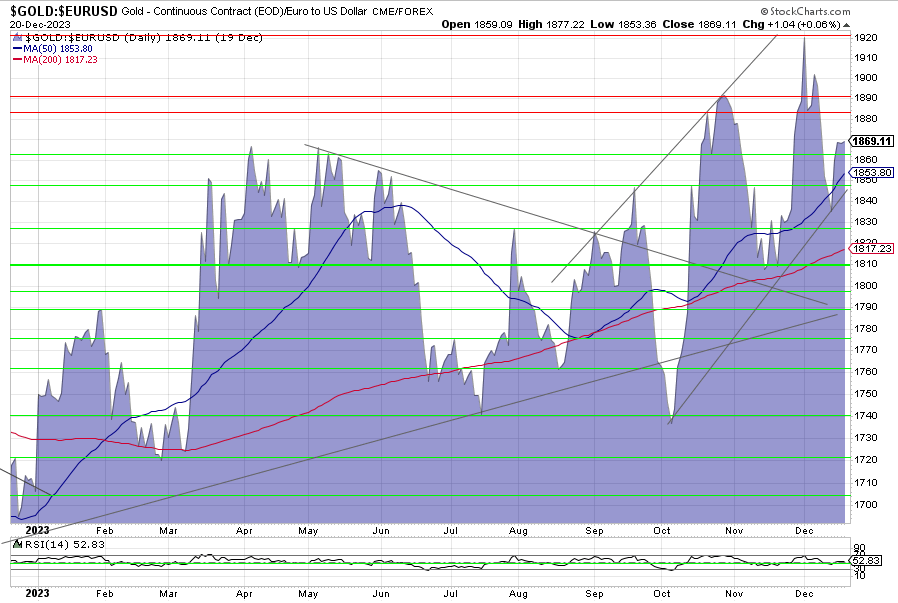
Task: Click the Chg +1.04 (+0.06%) header value
Action: 836,22
